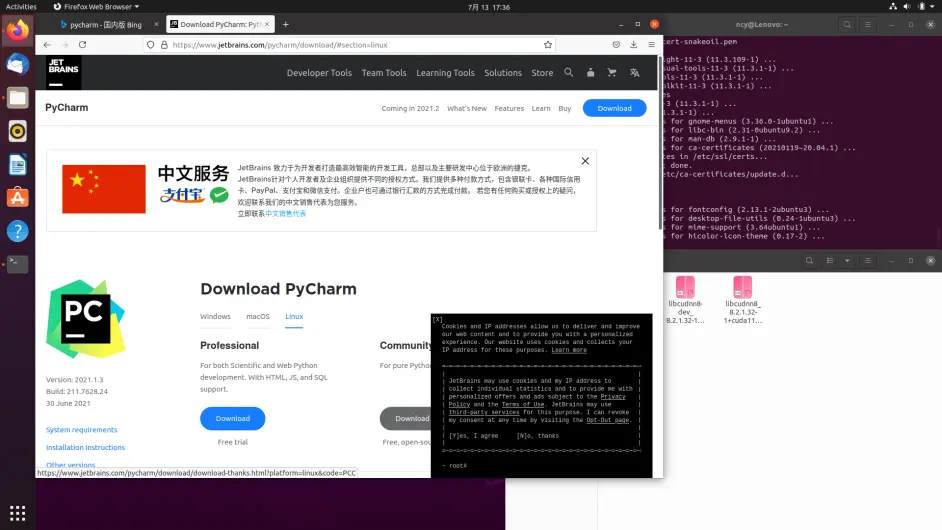The image size is (942, 530).
Task: Save to Pocket using the Pocket icon
Action: 616,44
